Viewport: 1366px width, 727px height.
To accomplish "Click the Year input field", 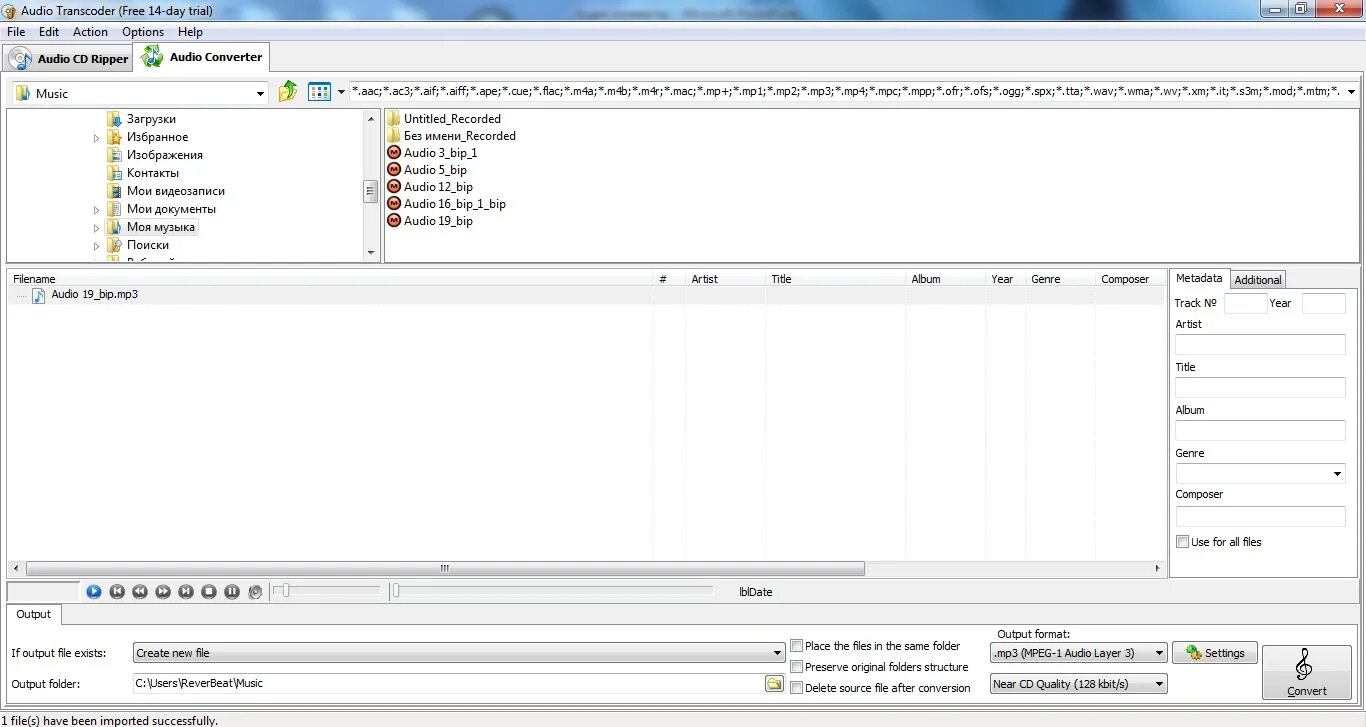I will (x=1324, y=304).
